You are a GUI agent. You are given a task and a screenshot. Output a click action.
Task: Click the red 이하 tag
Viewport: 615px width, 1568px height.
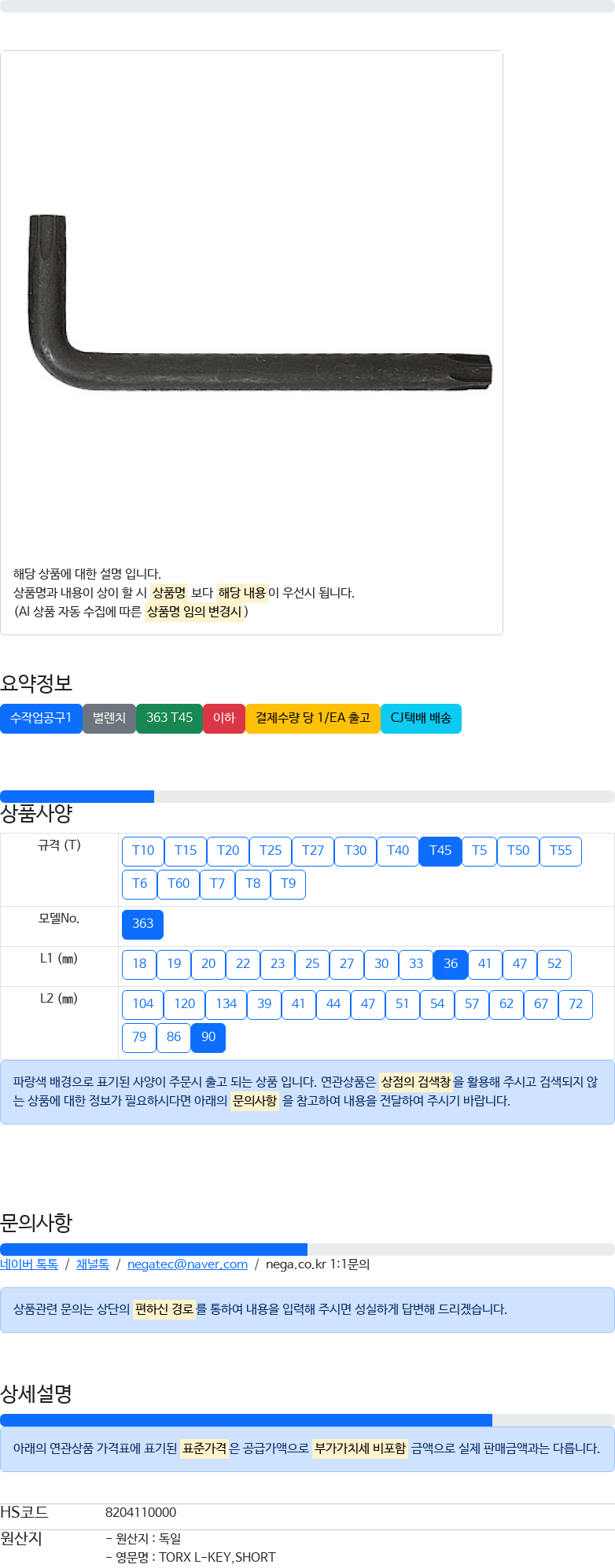click(224, 719)
